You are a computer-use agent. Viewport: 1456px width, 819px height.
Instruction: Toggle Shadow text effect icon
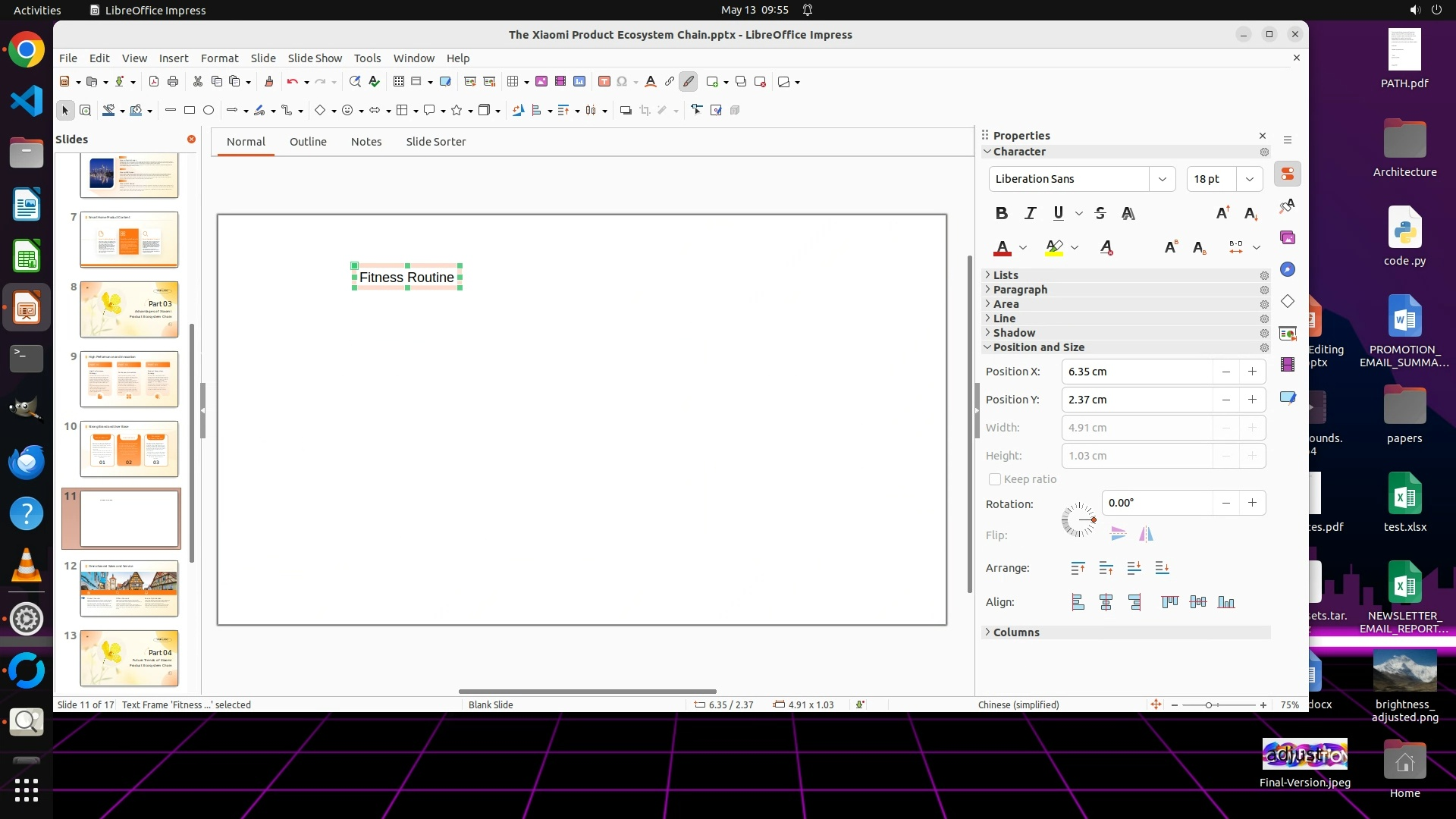(x=1128, y=214)
